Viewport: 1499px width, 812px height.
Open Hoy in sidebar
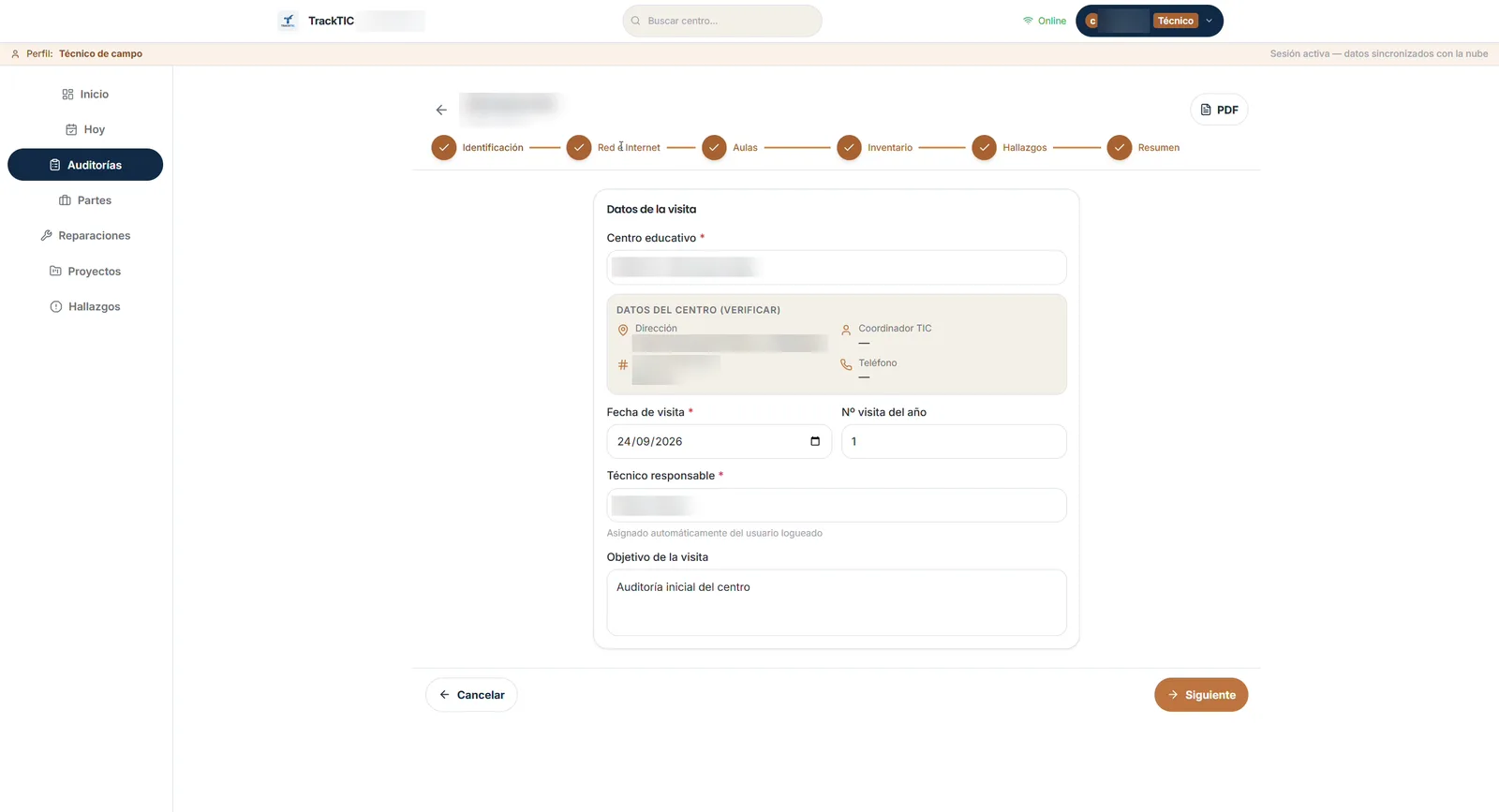click(85, 129)
